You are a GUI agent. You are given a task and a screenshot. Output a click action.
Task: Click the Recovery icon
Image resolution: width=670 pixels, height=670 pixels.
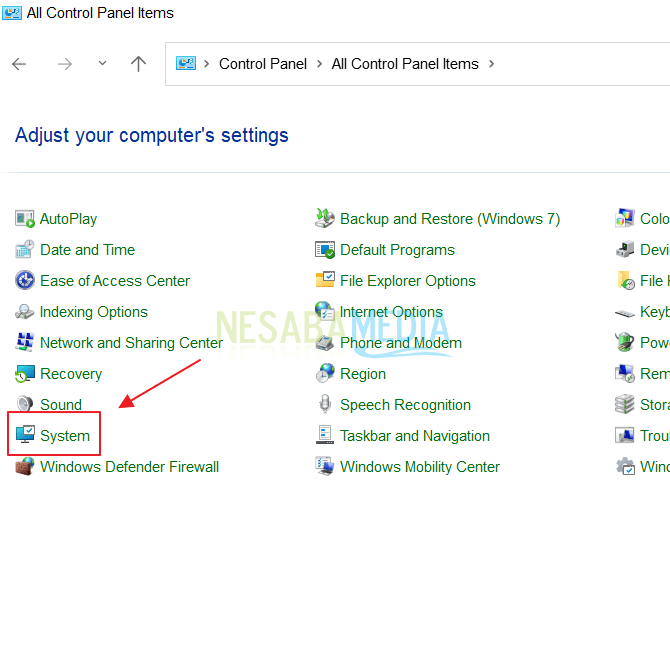coord(25,374)
